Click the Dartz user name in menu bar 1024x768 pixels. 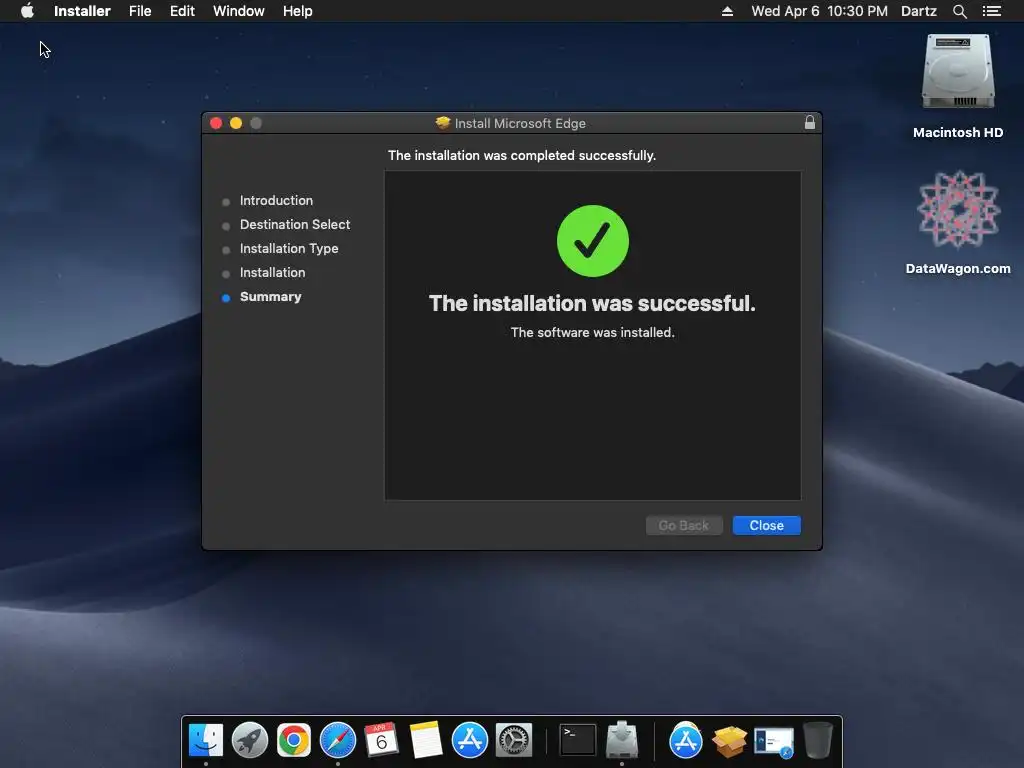click(x=918, y=11)
